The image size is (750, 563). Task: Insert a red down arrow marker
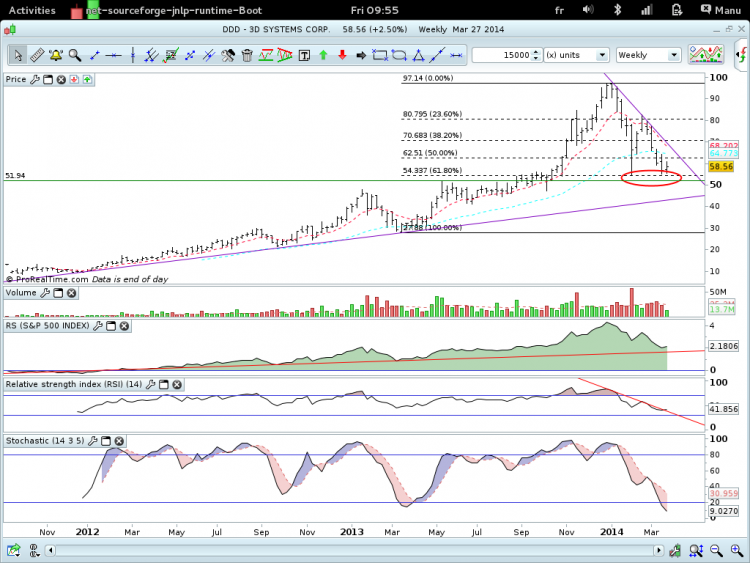(x=342, y=55)
